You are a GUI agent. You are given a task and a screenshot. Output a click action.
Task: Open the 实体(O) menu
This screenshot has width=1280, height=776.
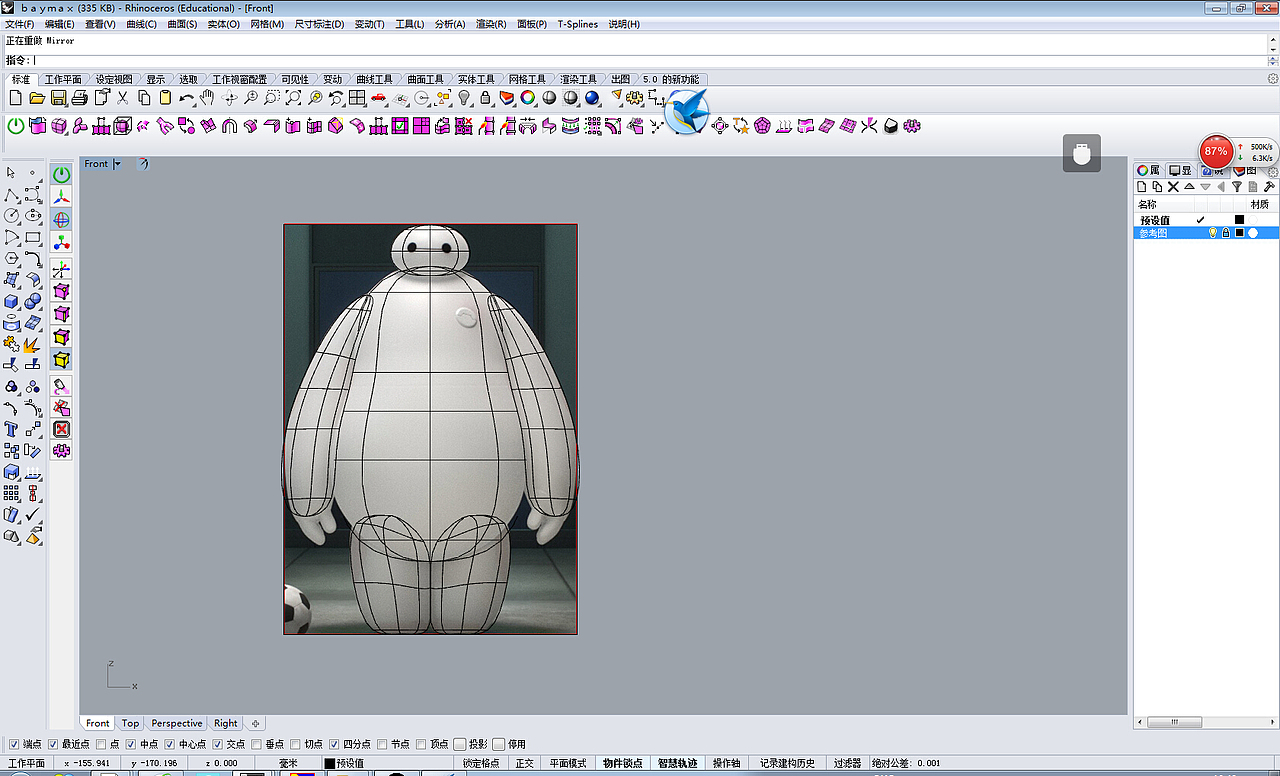click(x=224, y=24)
